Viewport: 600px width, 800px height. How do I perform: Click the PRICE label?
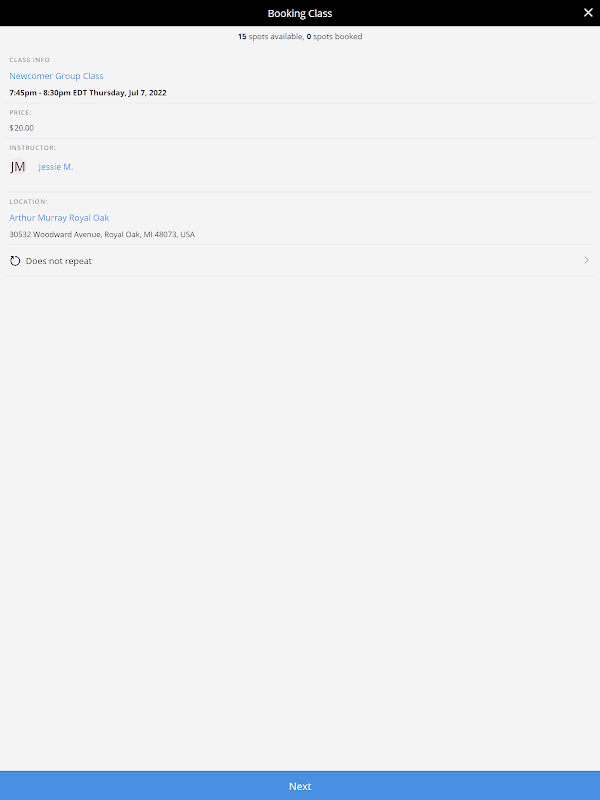(x=20, y=112)
